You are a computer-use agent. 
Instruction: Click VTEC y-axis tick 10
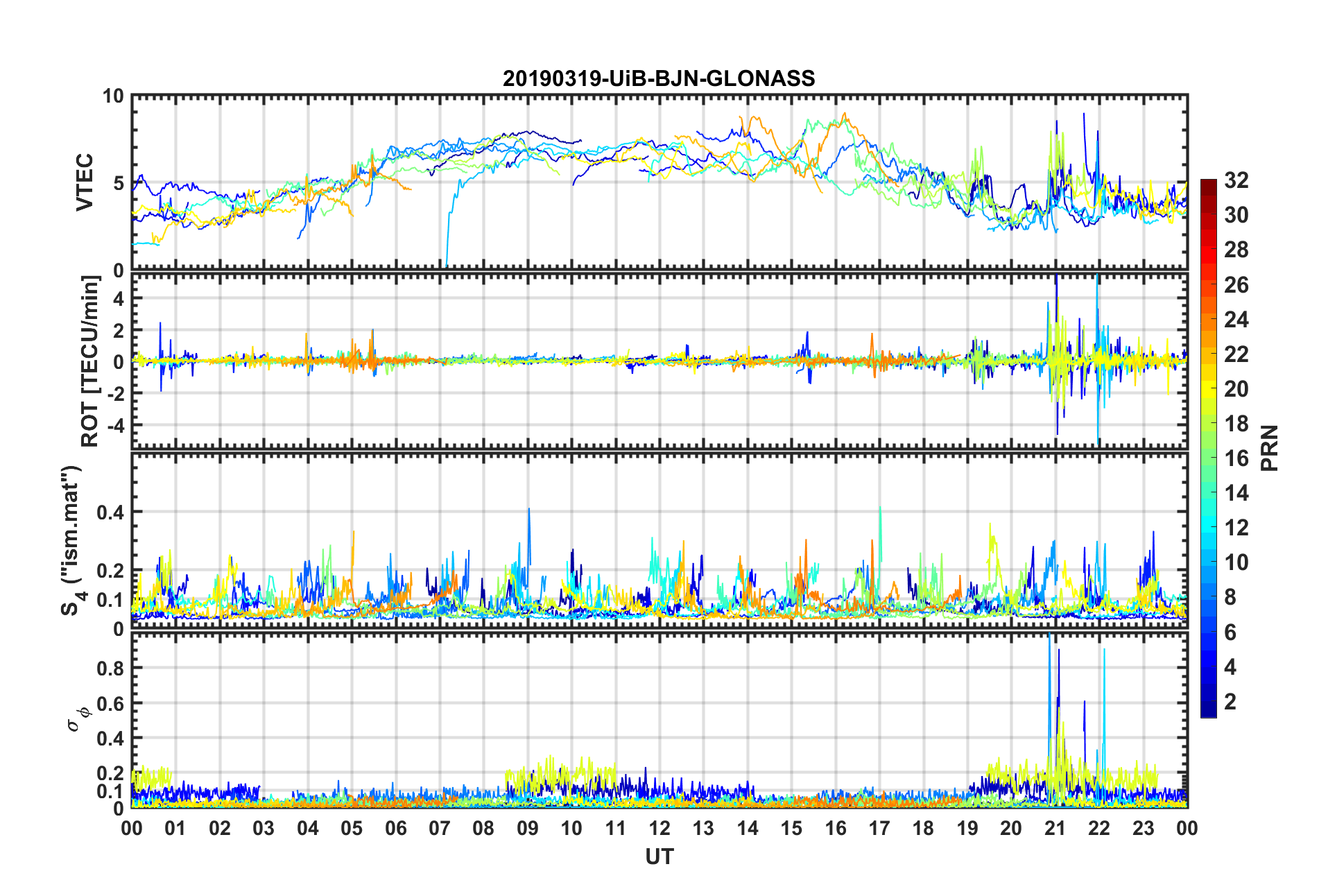[113, 96]
